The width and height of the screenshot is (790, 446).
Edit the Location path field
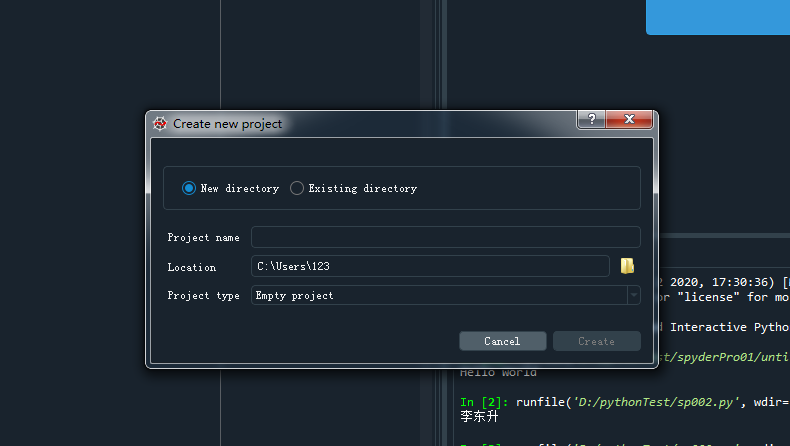430,266
